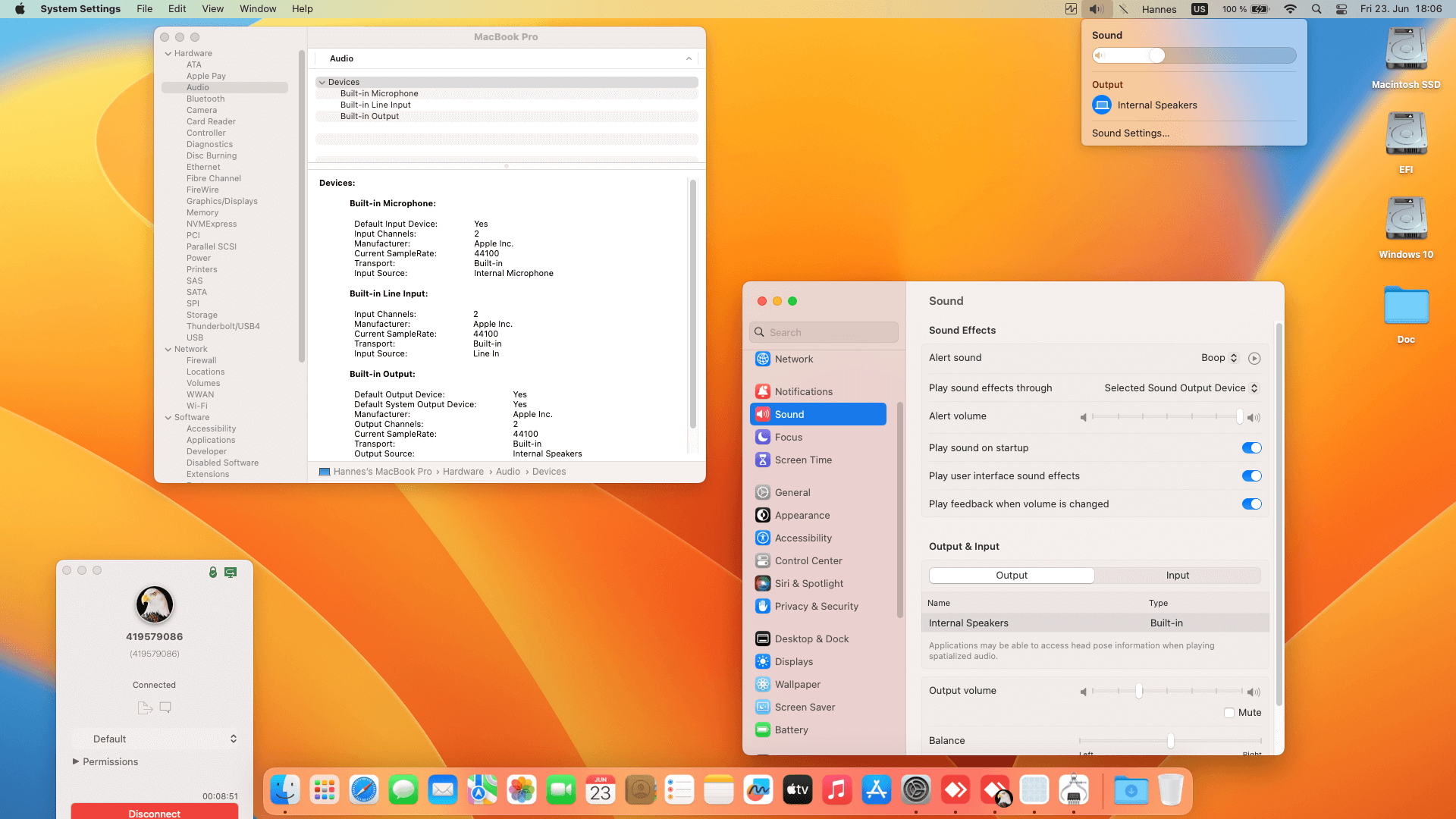
Task: Play the alert sound preview button
Action: pyautogui.click(x=1254, y=359)
